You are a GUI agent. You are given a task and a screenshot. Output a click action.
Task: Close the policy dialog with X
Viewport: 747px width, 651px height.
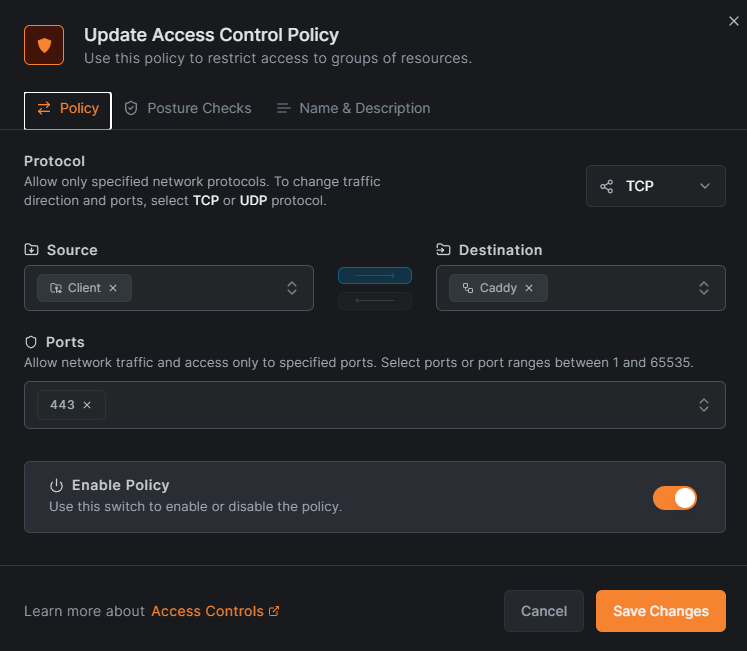(734, 21)
